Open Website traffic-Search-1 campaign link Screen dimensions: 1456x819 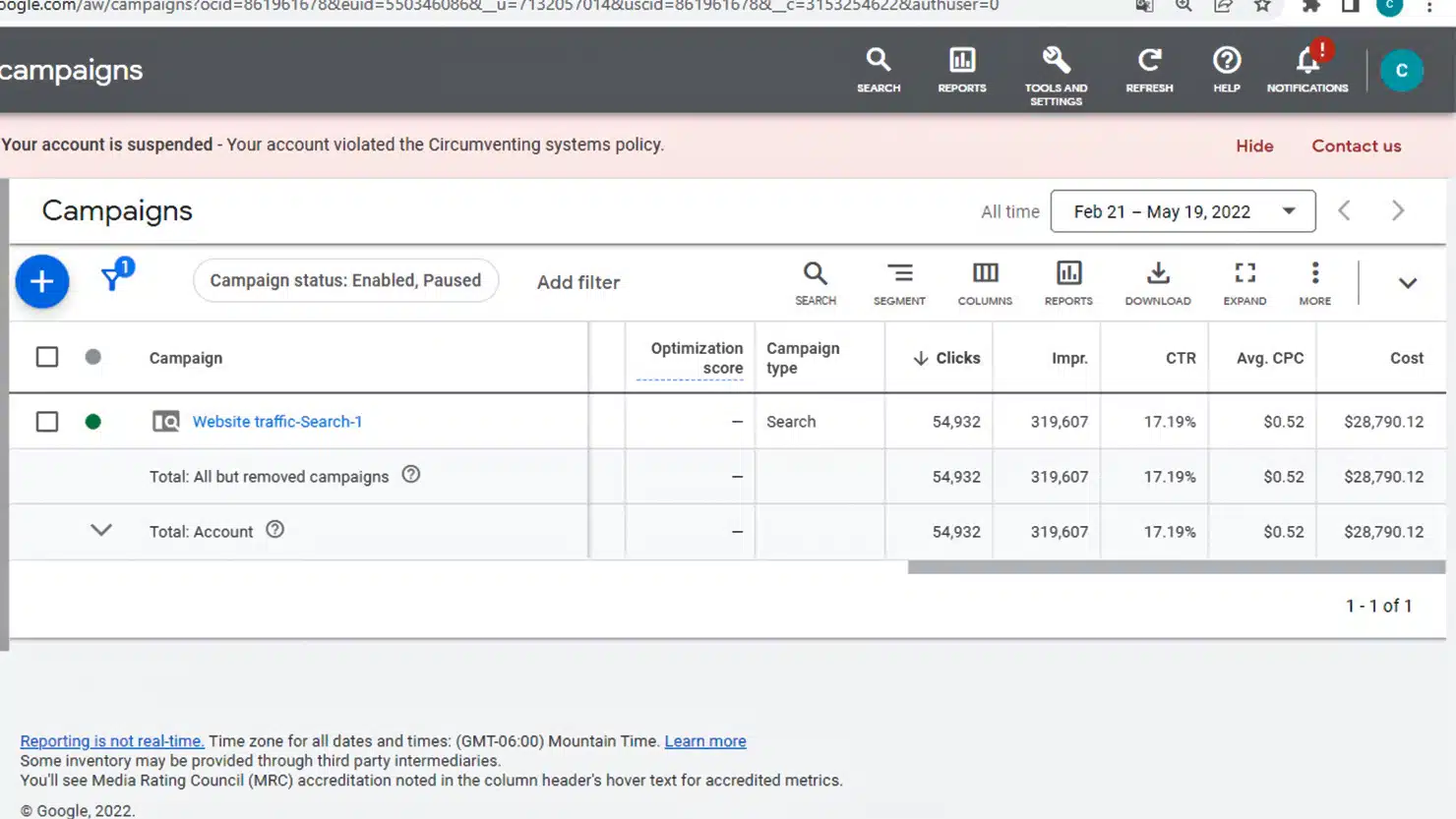[277, 422]
